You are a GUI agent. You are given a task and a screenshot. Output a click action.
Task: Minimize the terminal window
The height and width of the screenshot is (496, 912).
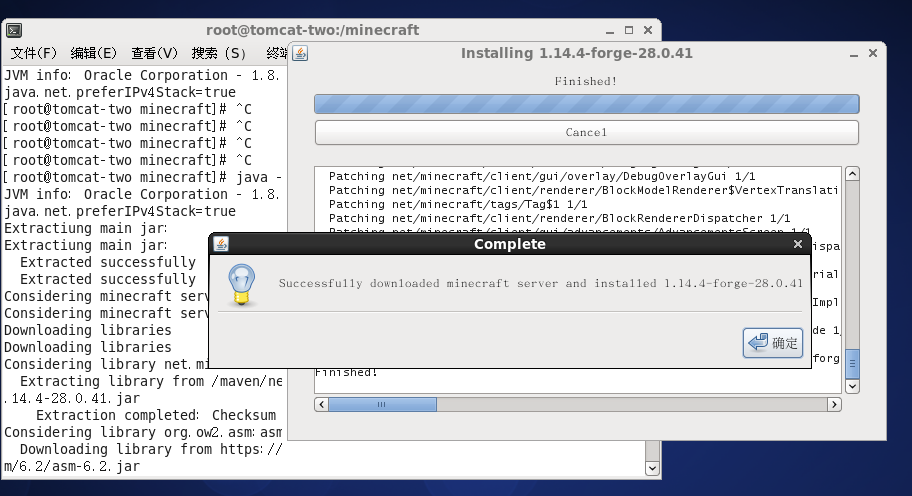pos(610,30)
